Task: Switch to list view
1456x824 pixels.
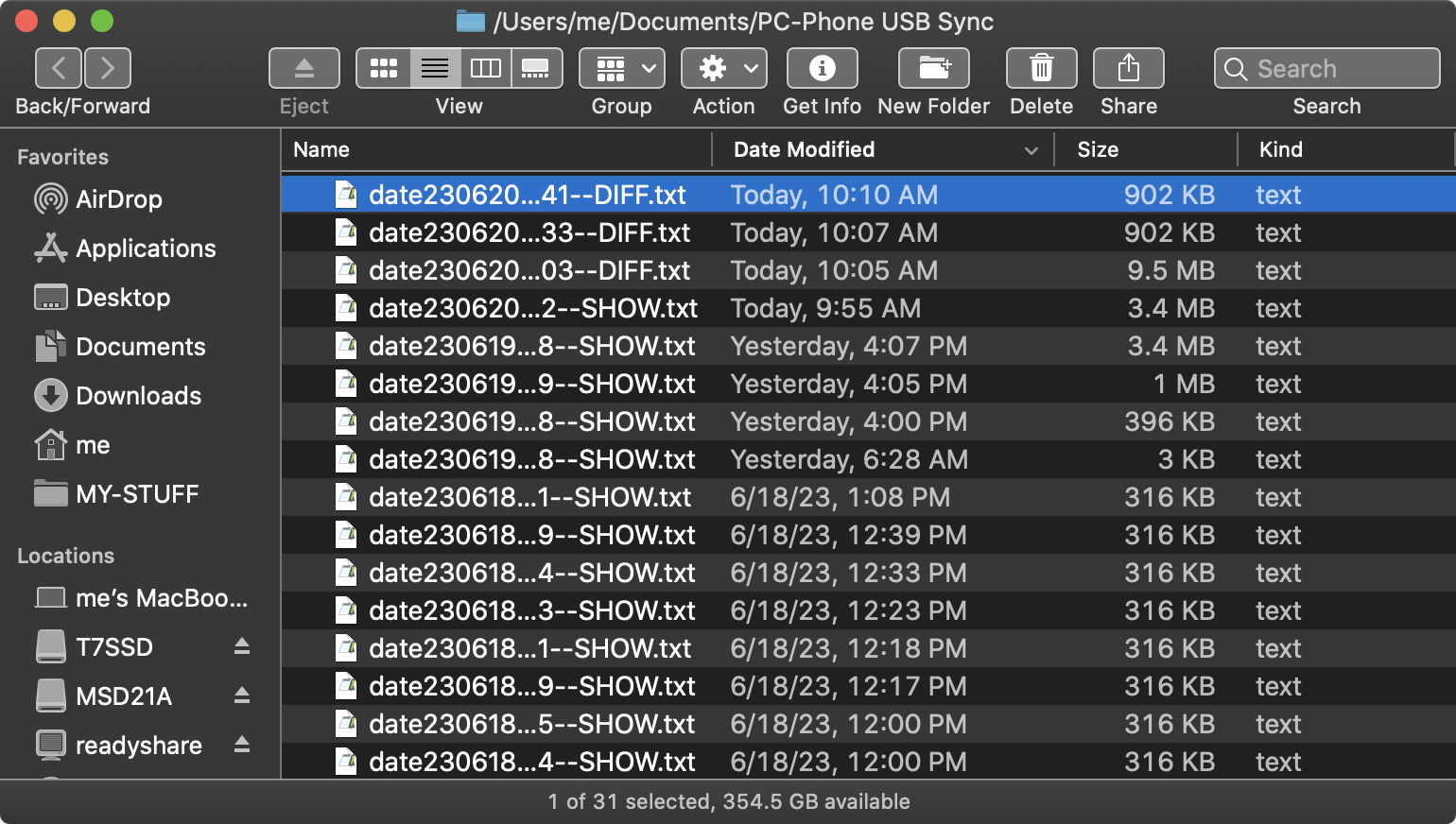Action: (435, 68)
